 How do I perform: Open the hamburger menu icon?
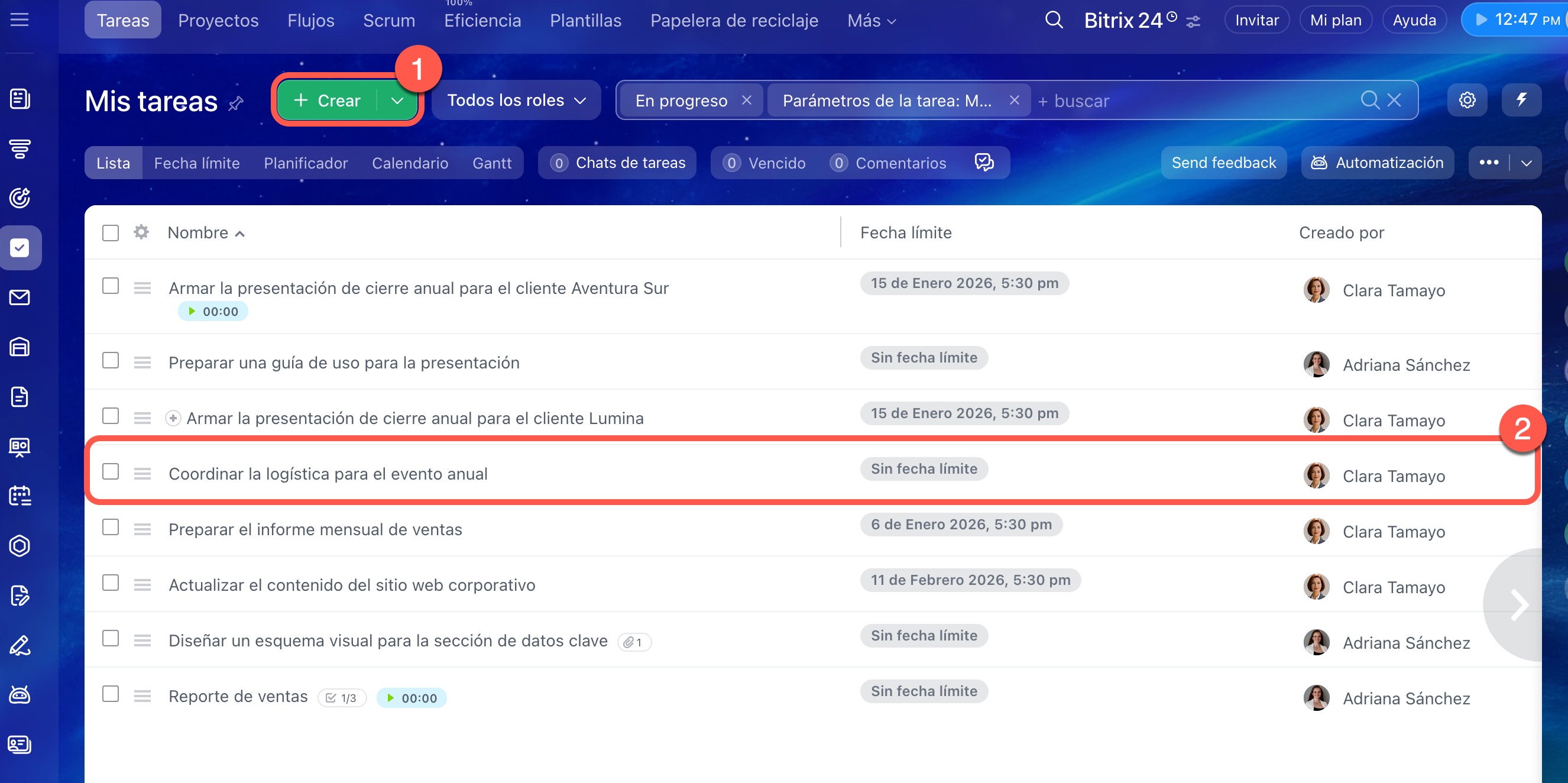[x=20, y=20]
